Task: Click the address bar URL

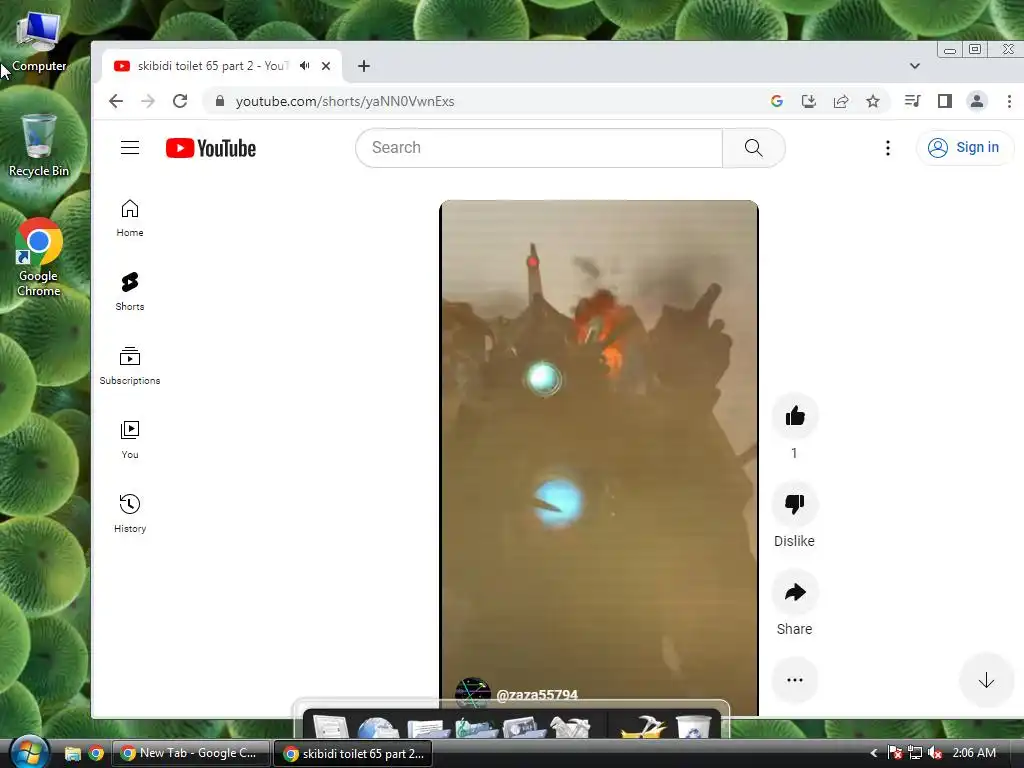Action: pos(345,101)
